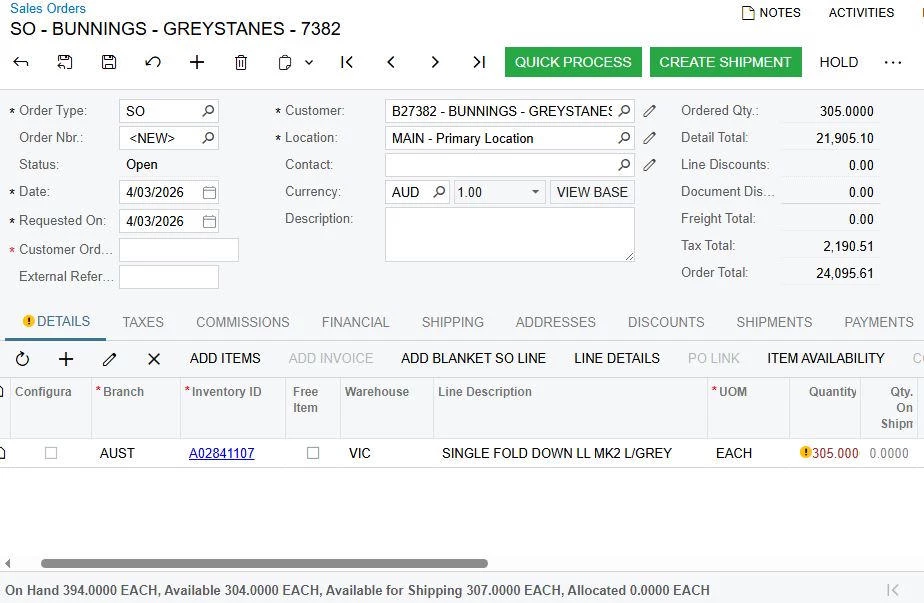This screenshot has width=924, height=603.
Task: Open ITEM AVAILABILITY
Action: click(x=826, y=358)
